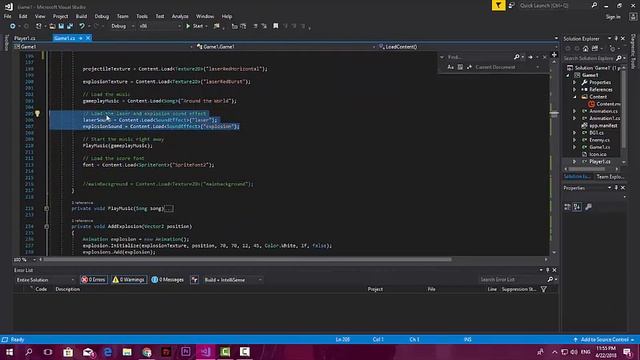Click the Undo toolbar icon
Screen dimensions: 640x360
[x=82, y=26]
